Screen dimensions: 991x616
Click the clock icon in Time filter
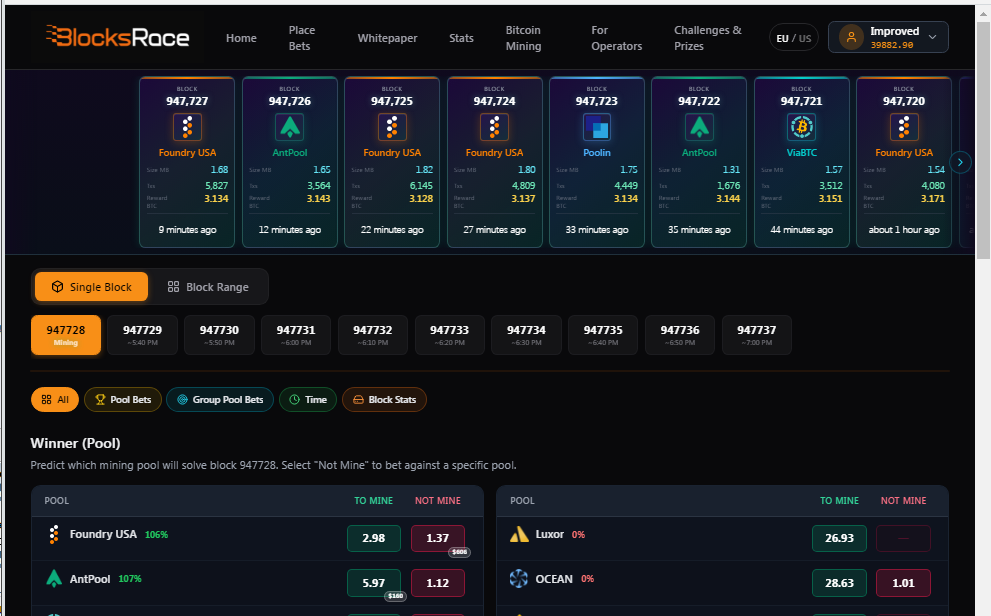click(x=295, y=399)
